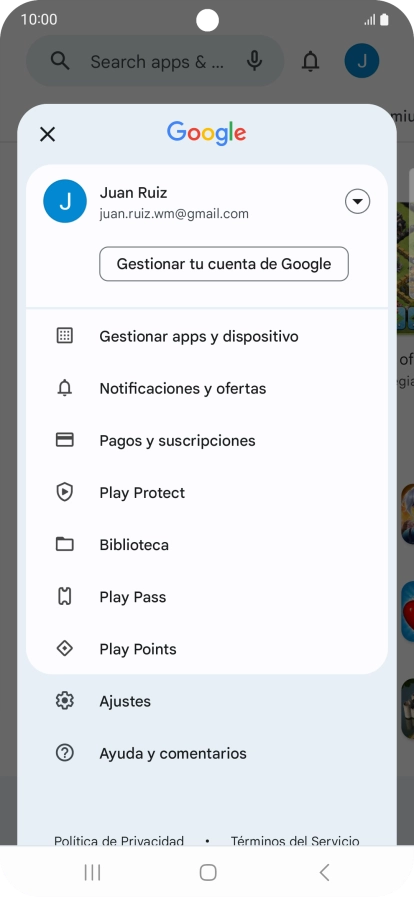The width and height of the screenshot is (414, 897).
Task: Tap the Juan Ruiz profile avatar
Action: coord(65,201)
